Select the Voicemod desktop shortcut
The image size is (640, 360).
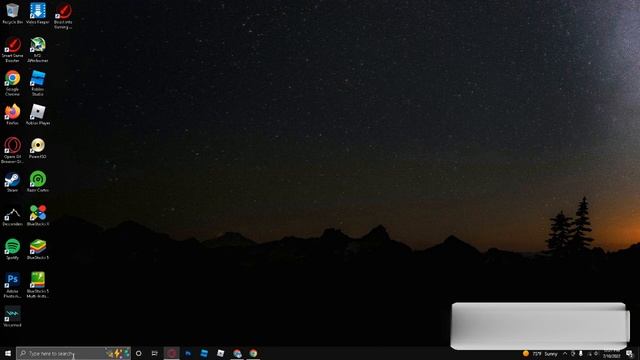(x=12, y=316)
